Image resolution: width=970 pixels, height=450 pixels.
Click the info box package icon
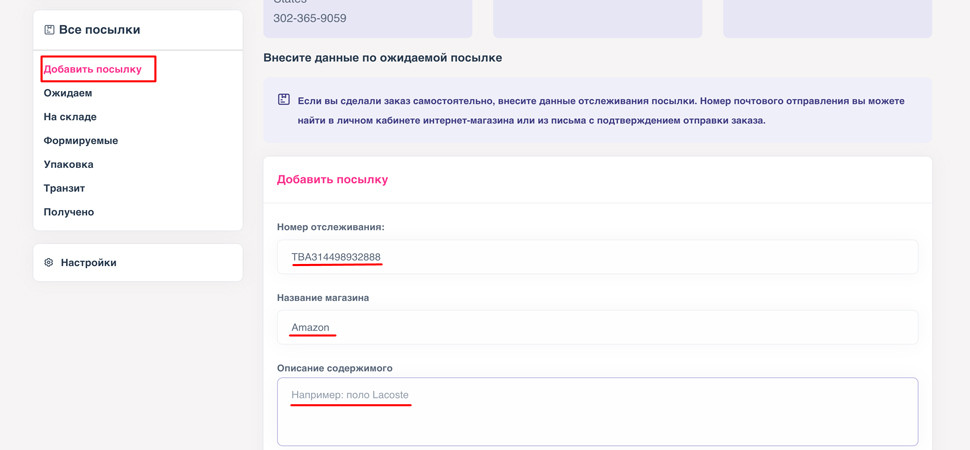tap(284, 100)
